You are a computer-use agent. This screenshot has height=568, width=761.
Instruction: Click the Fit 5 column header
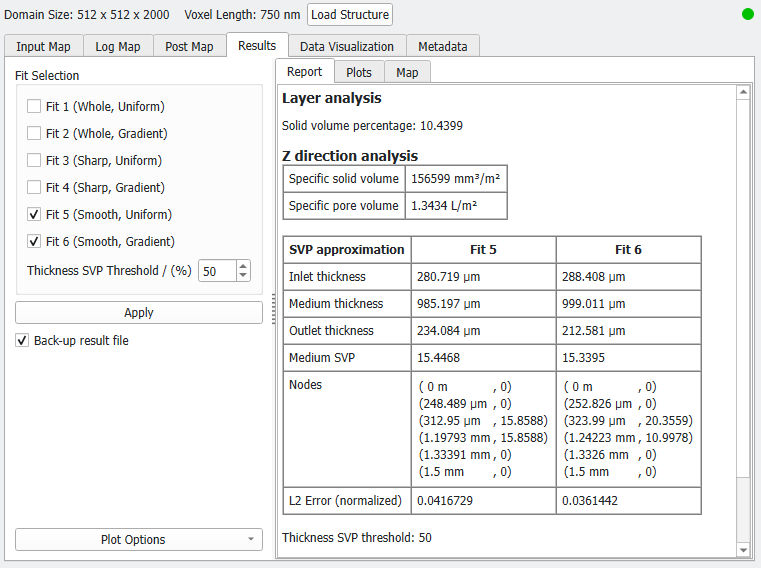pos(483,250)
